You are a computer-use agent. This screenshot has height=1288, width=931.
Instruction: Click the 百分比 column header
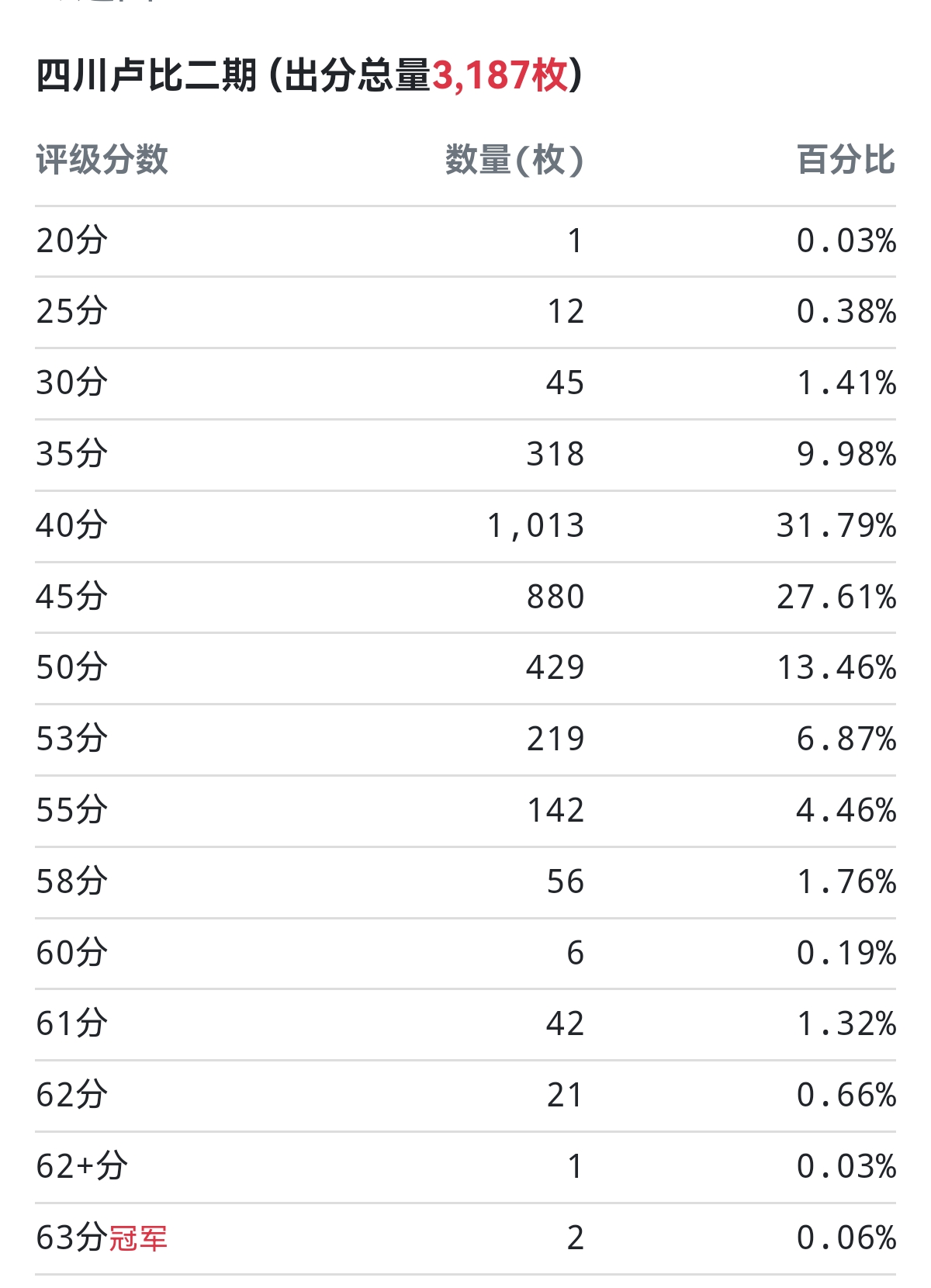[846, 160]
